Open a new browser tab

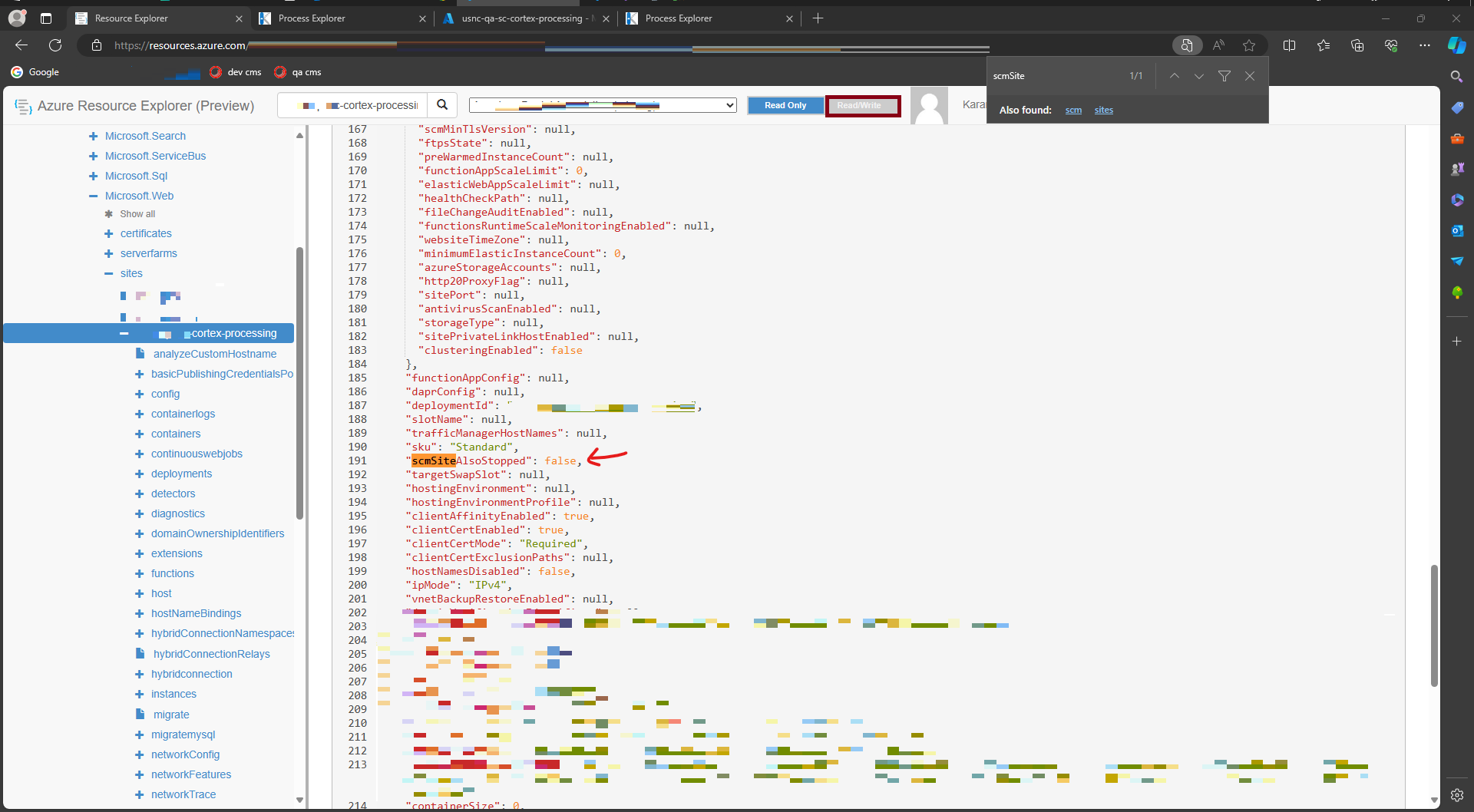tap(818, 18)
